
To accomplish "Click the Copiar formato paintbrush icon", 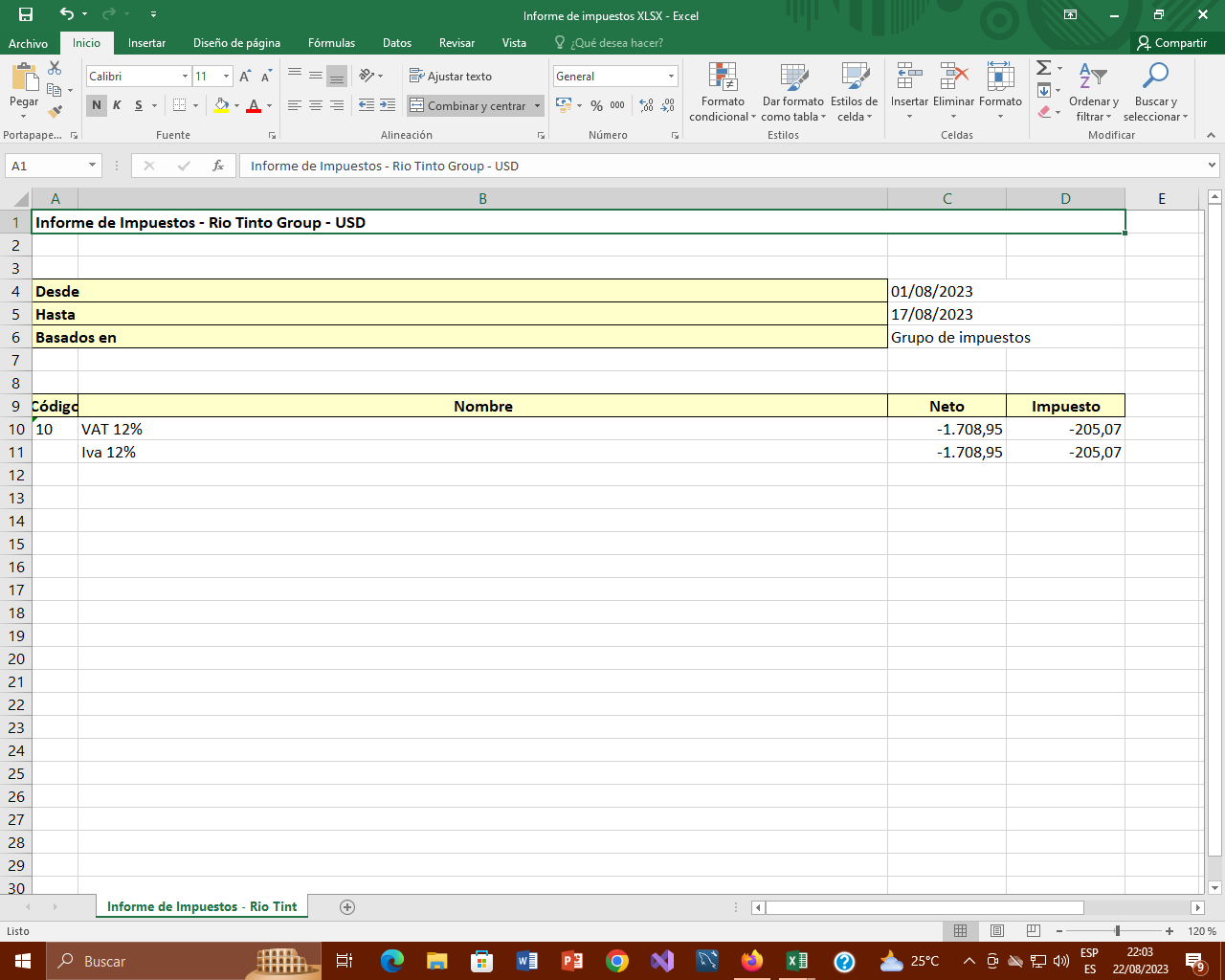I will pos(55,111).
